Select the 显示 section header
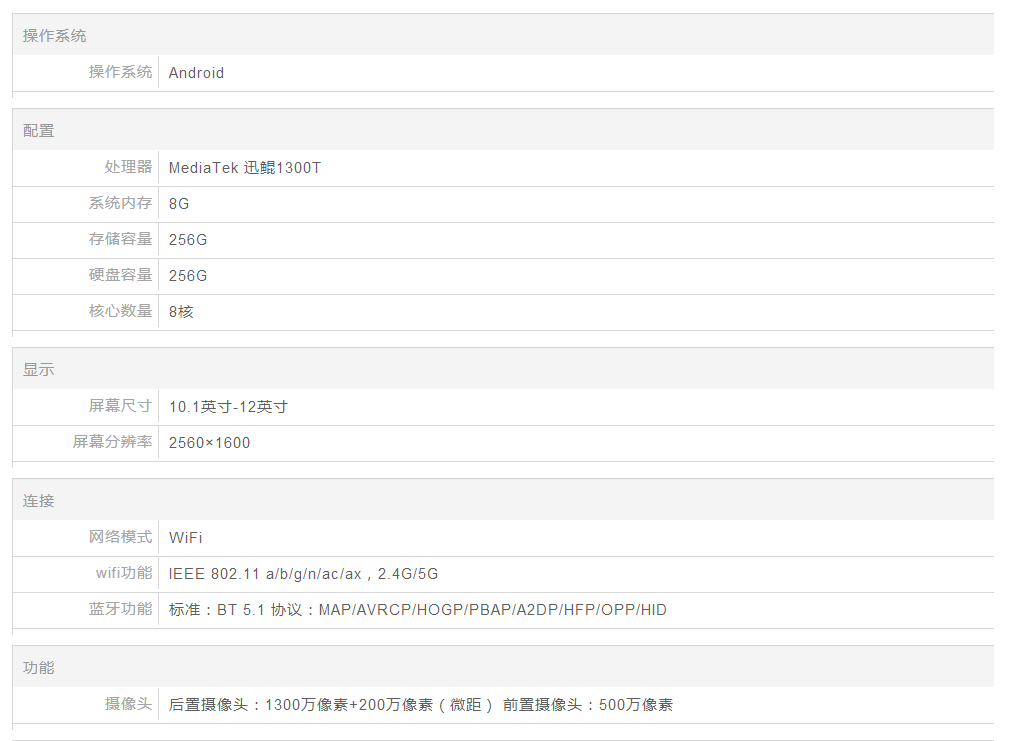Image resolution: width=1010 pixels, height=741 pixels. [x=39, y=370]
